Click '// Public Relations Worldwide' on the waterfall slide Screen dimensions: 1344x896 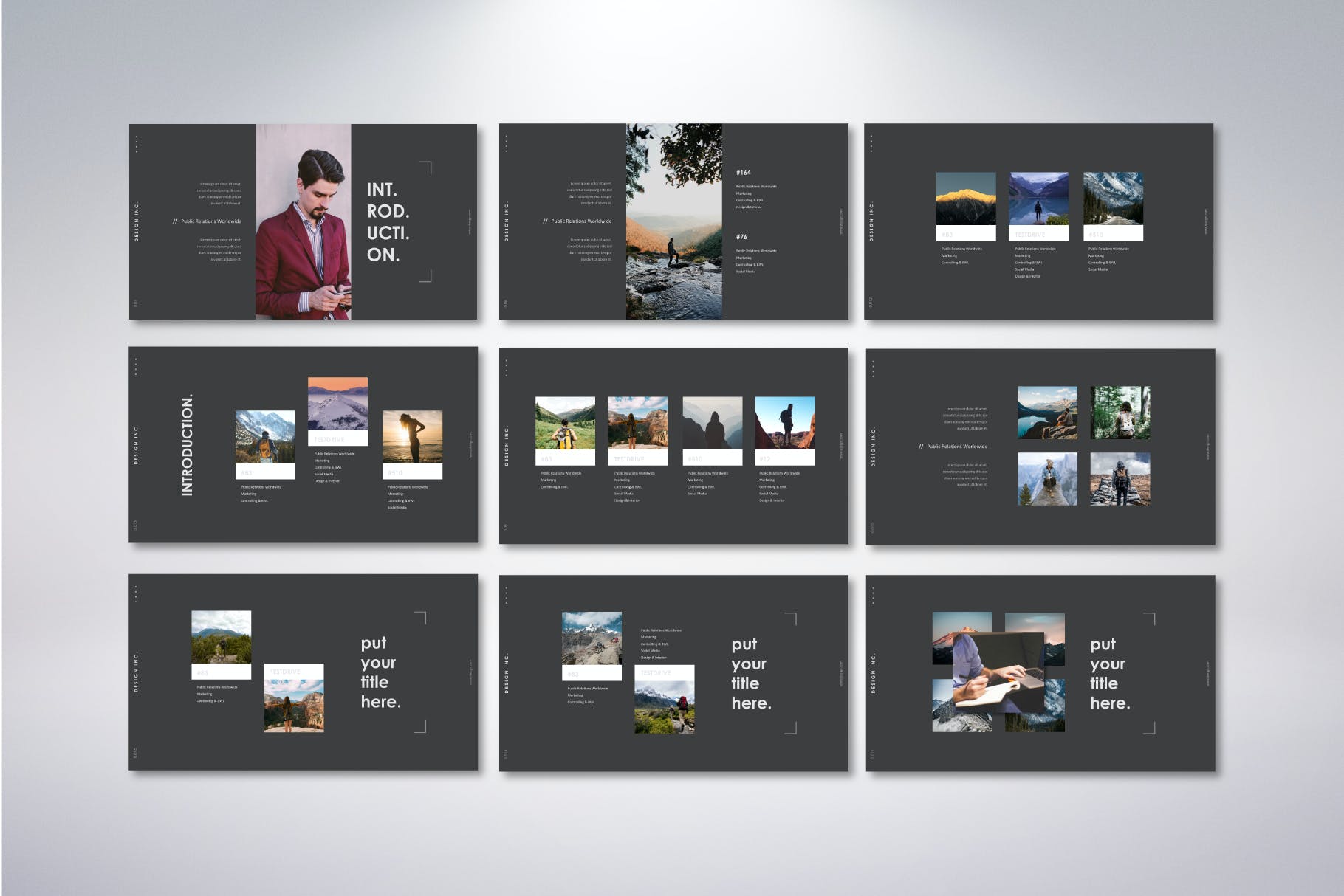click(x=577, y=221)
